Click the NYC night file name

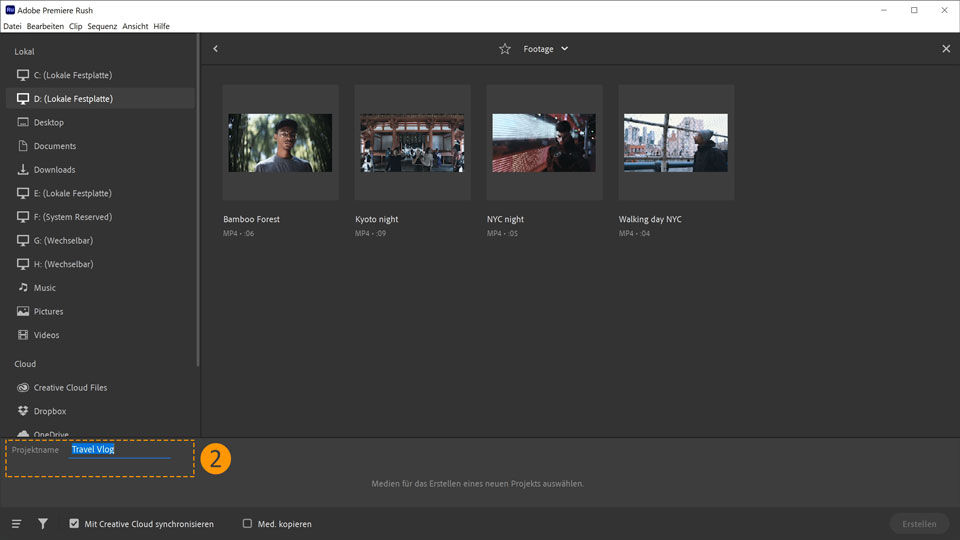505,219
